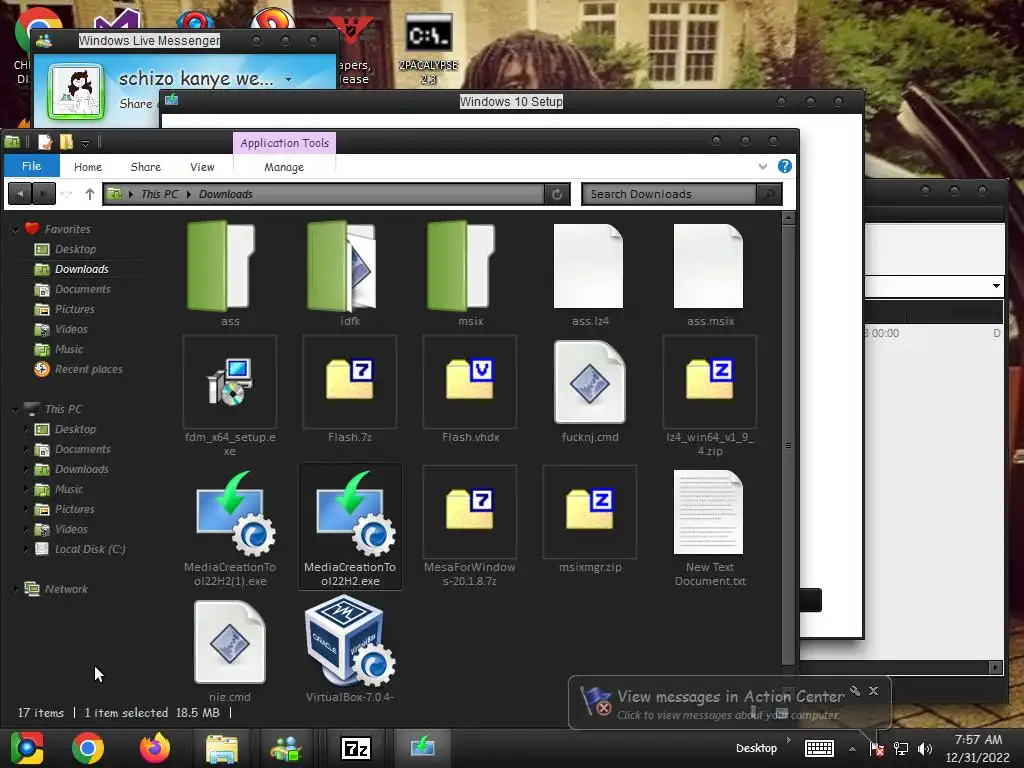Click the back navigation arrow

[x=20, y=194]
